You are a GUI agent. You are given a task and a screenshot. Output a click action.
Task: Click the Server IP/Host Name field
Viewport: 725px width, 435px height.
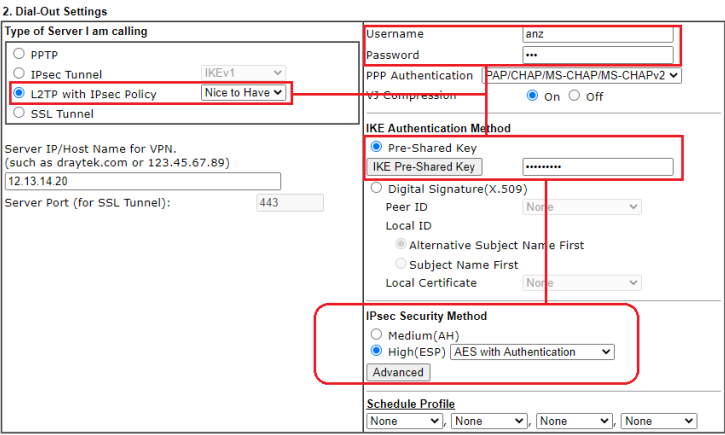[143, 182]
